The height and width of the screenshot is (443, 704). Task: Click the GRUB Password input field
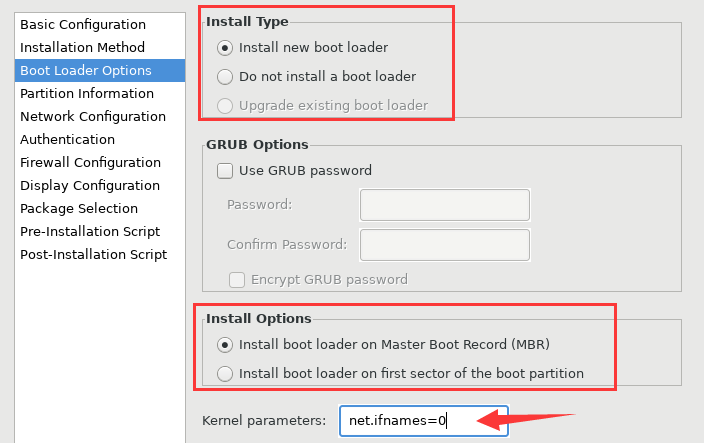[x=444, y=205]
